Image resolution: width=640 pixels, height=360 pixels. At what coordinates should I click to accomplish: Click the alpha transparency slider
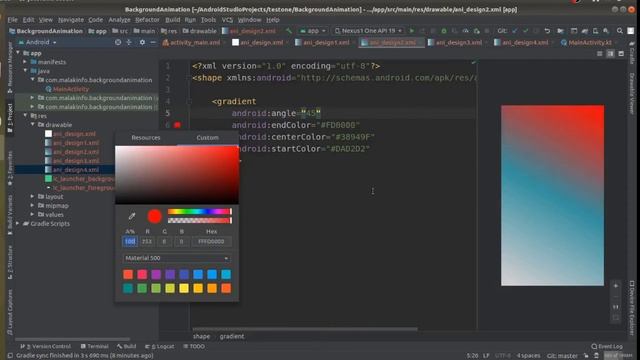[x=200, y=220]
